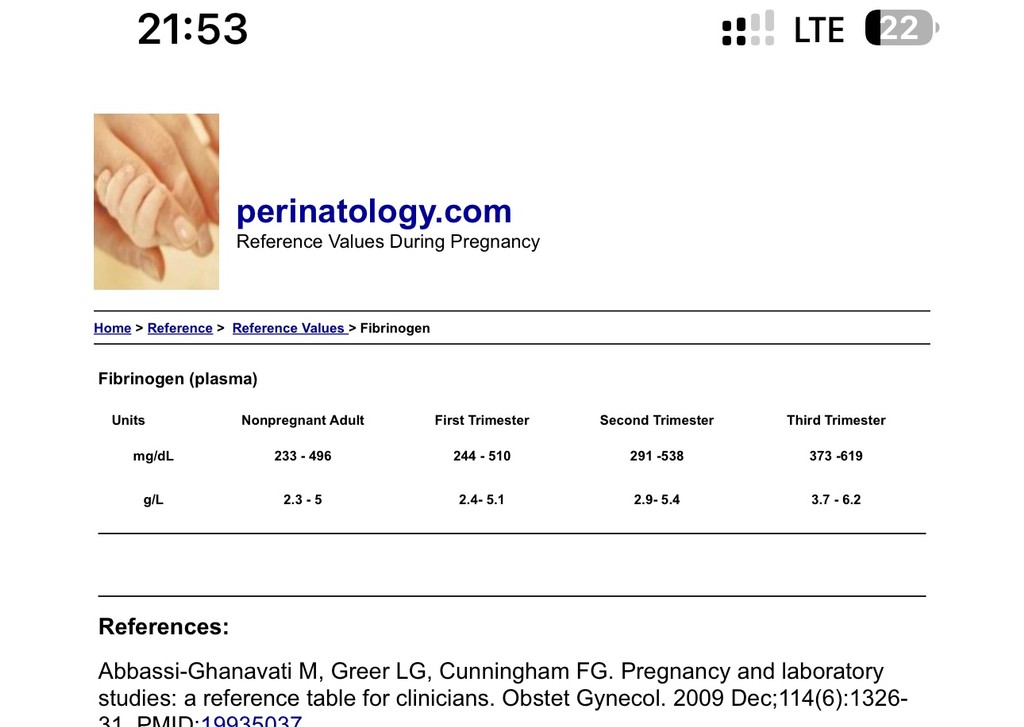Select the Fibrinogen (plasma) heading
The height and width of the screenshot is (727, 1024).
click(178, 379)
